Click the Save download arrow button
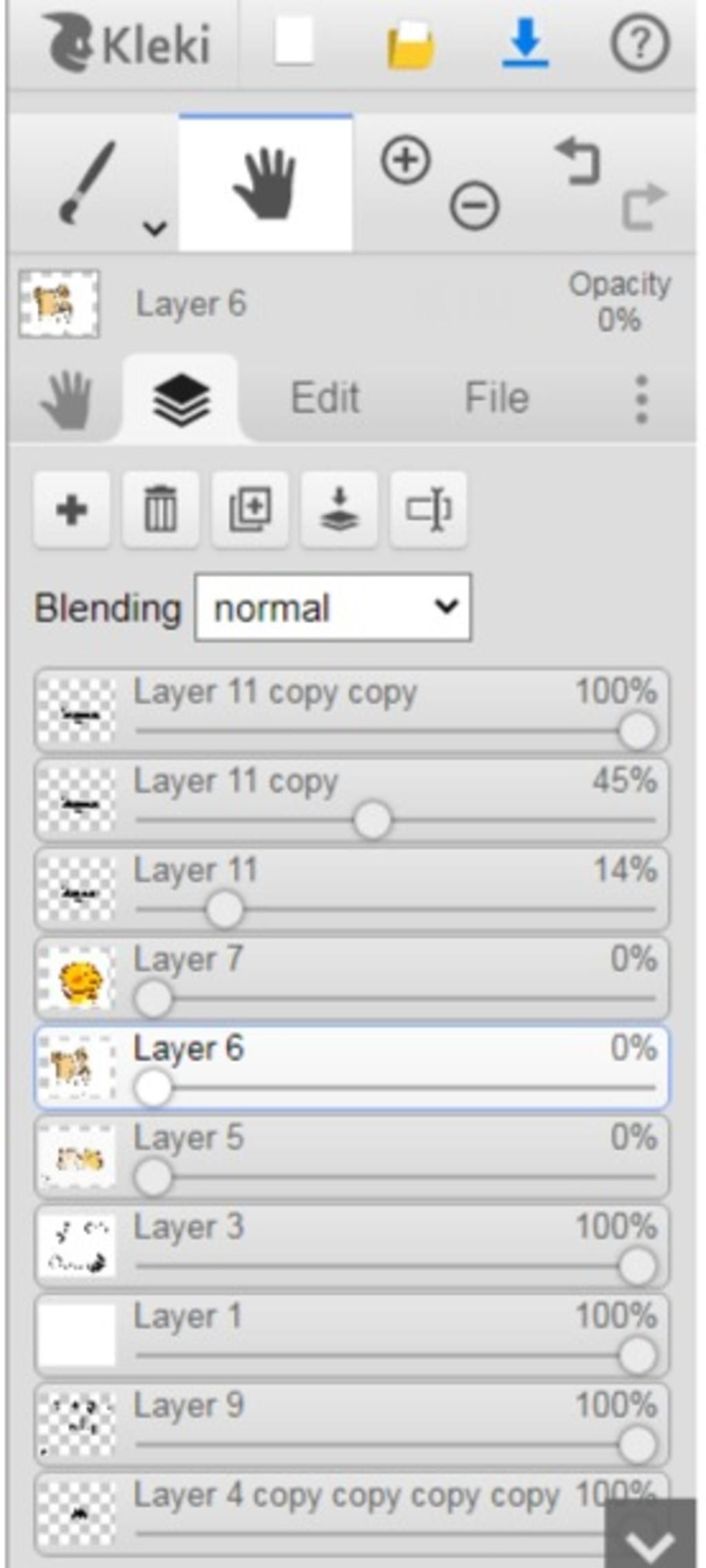 point(525,43)
